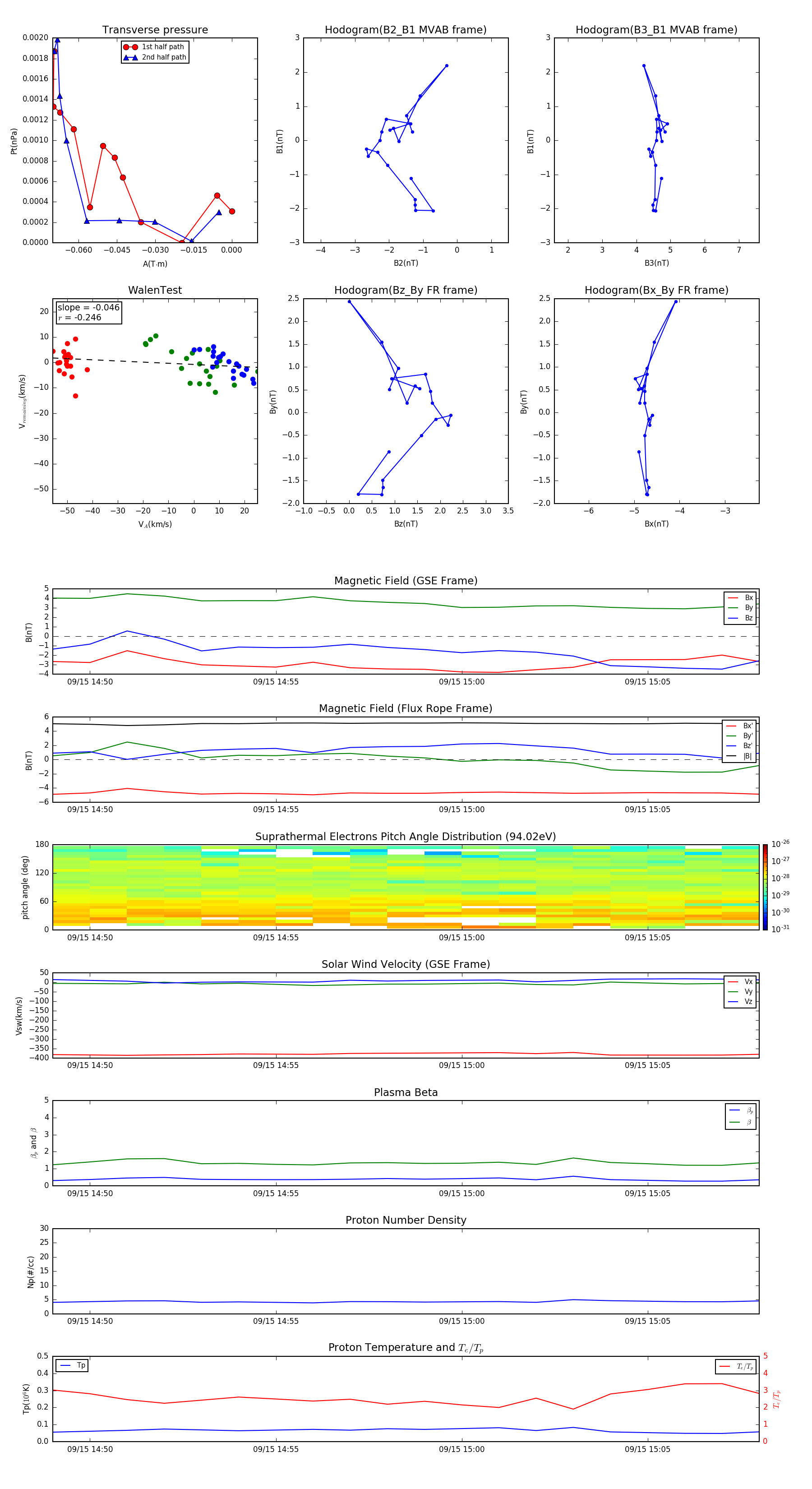Click 'Vz' in solar wind velocity legend
The height and width of the screenshot is (1489, 812).
coord(749,1002)
